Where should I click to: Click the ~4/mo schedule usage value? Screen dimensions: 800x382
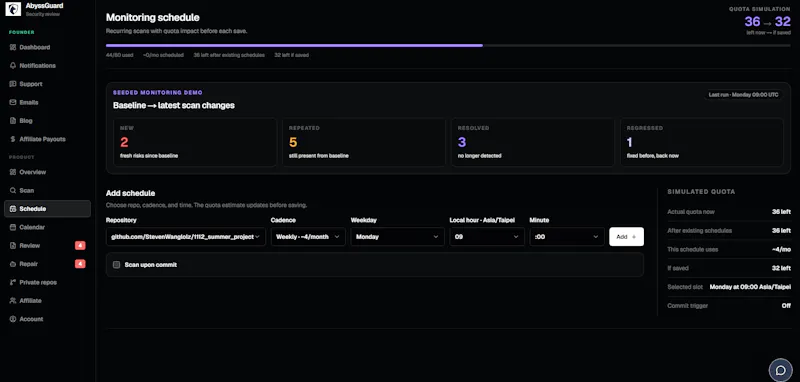[x=782, y=249]
